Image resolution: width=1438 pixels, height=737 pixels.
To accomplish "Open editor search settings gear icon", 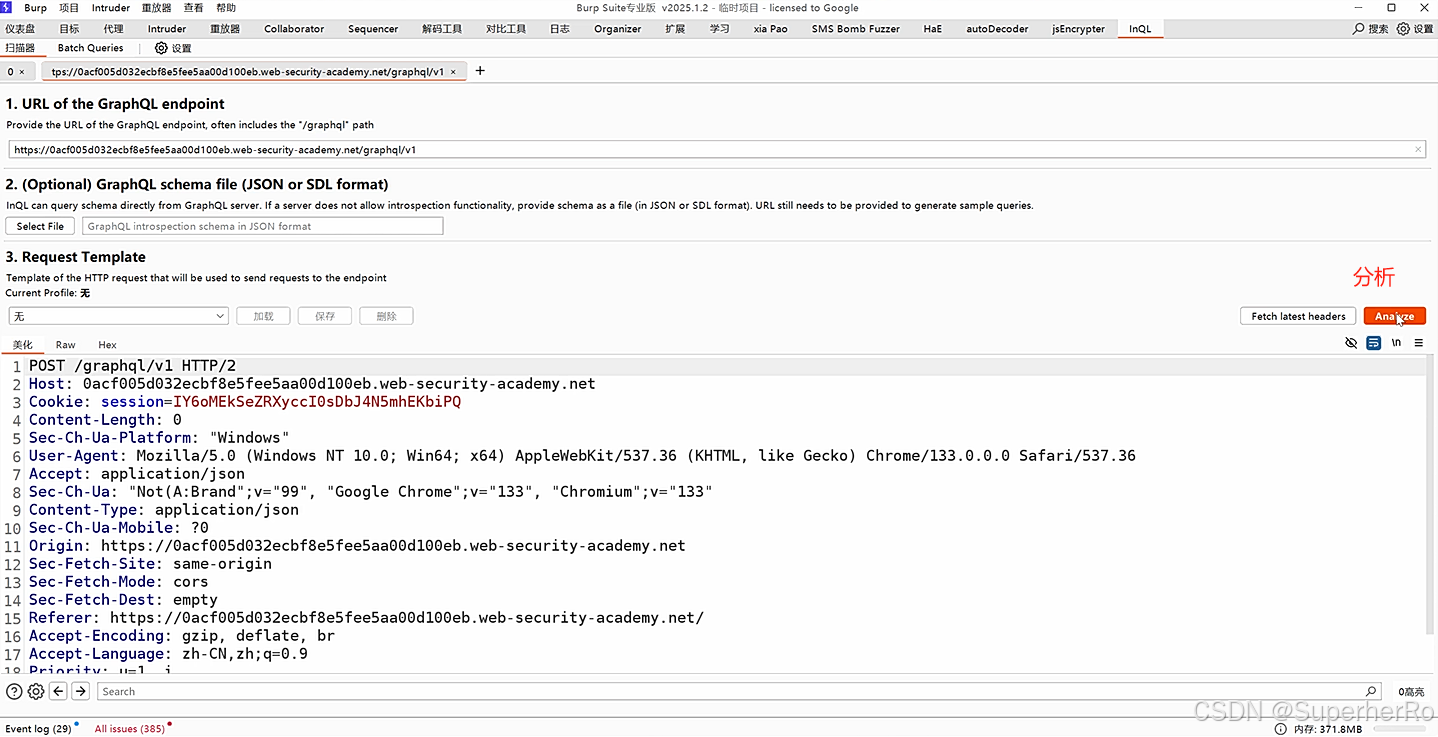I will tap(36, 691).
